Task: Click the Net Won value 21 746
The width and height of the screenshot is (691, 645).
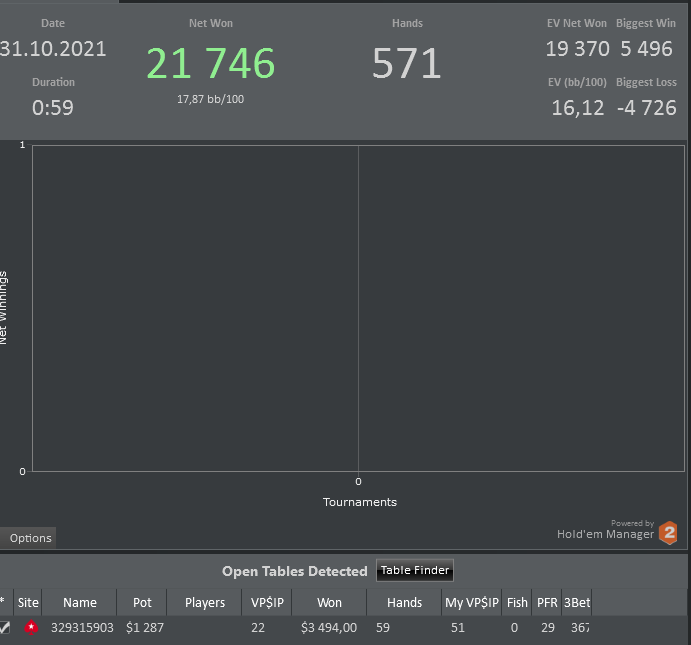Action: [211, 63]
